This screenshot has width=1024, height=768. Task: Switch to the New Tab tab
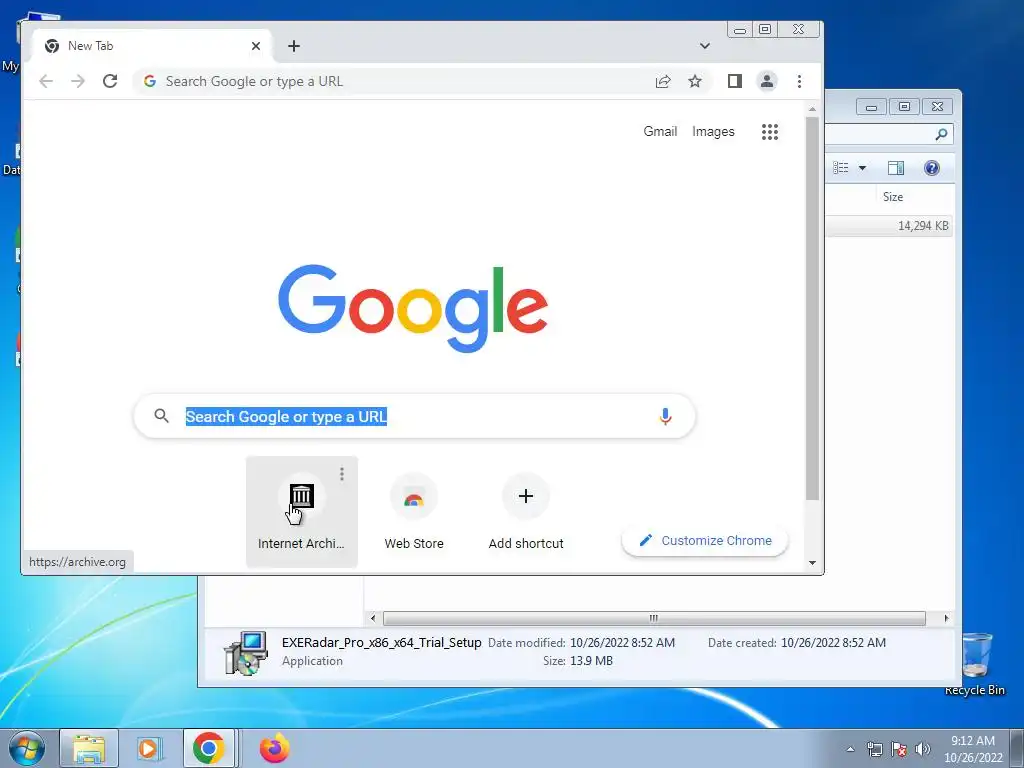click(x=152, y=46)
